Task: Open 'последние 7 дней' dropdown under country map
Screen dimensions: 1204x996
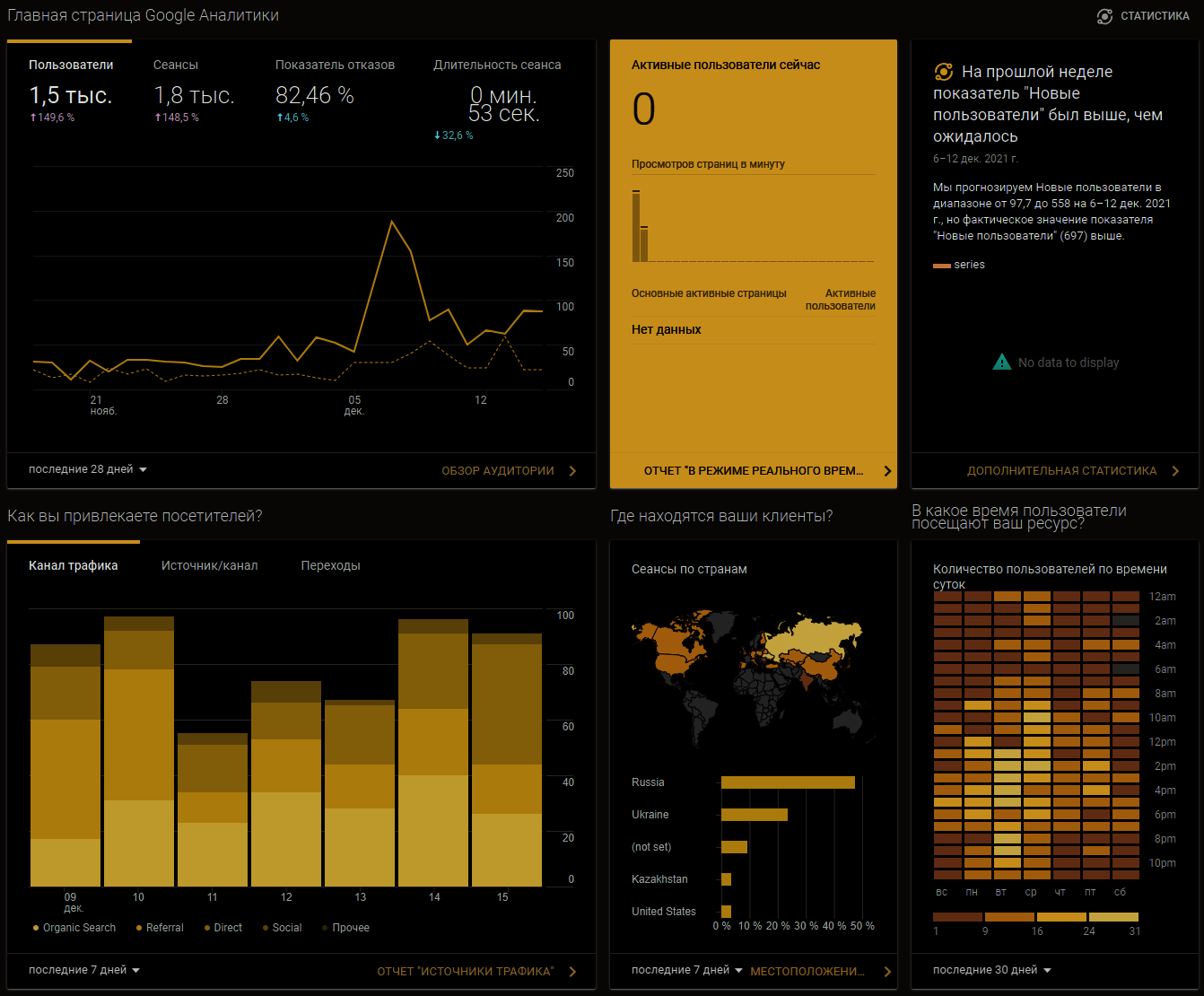Action: 687,970
